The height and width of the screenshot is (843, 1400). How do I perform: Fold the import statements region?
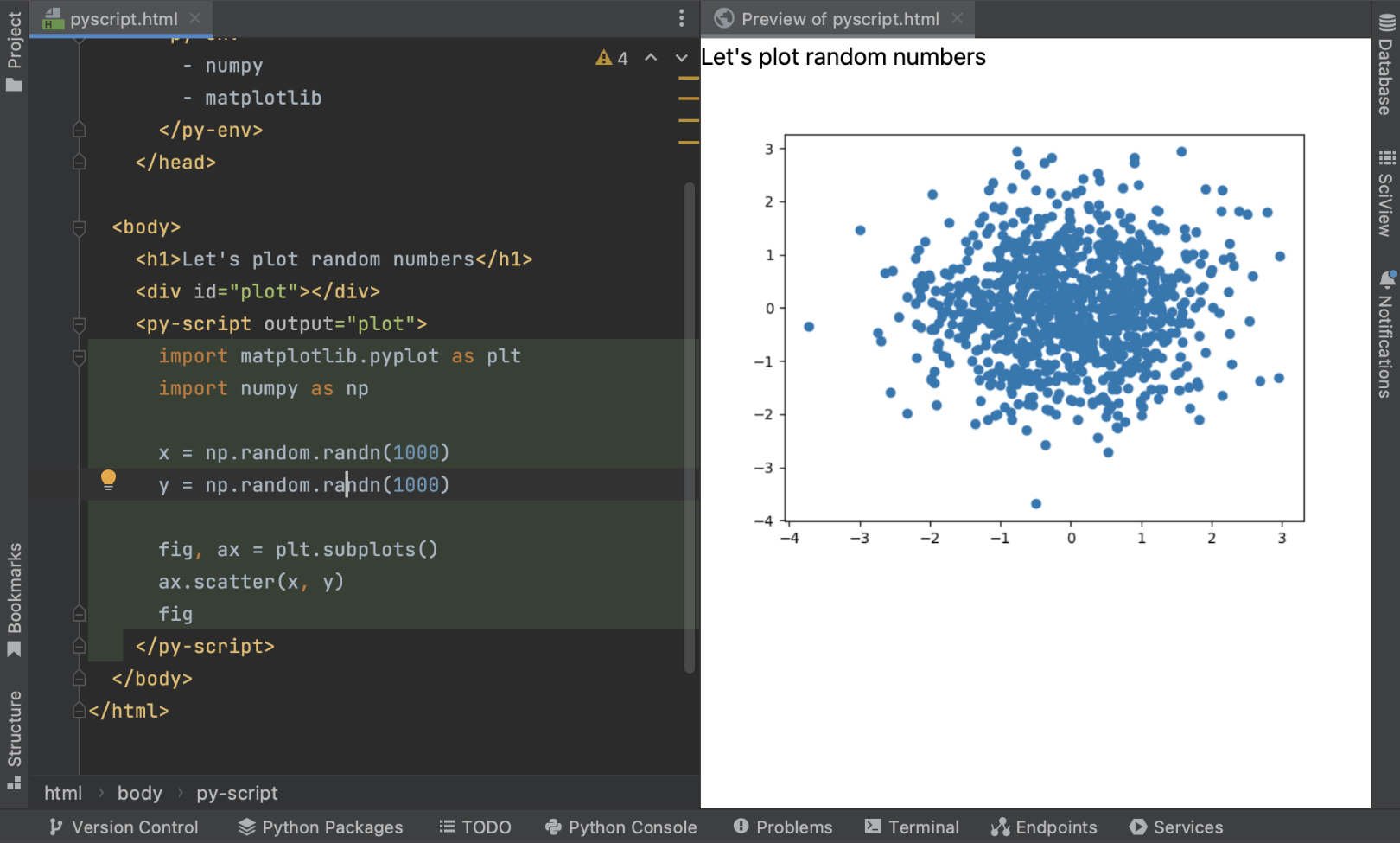tap(79, 356)
